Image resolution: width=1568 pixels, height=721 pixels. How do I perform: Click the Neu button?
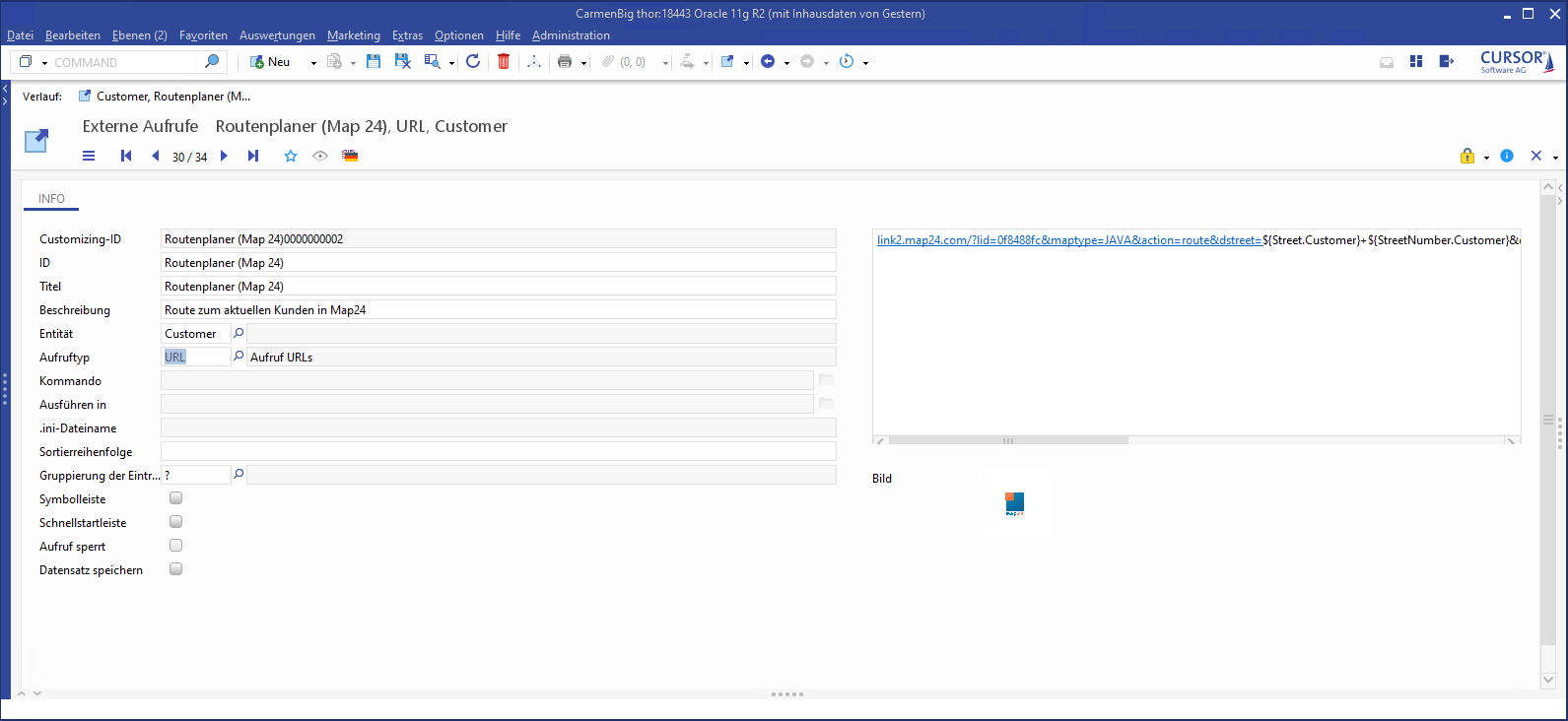pyautogui.click(x=270, y=62)
